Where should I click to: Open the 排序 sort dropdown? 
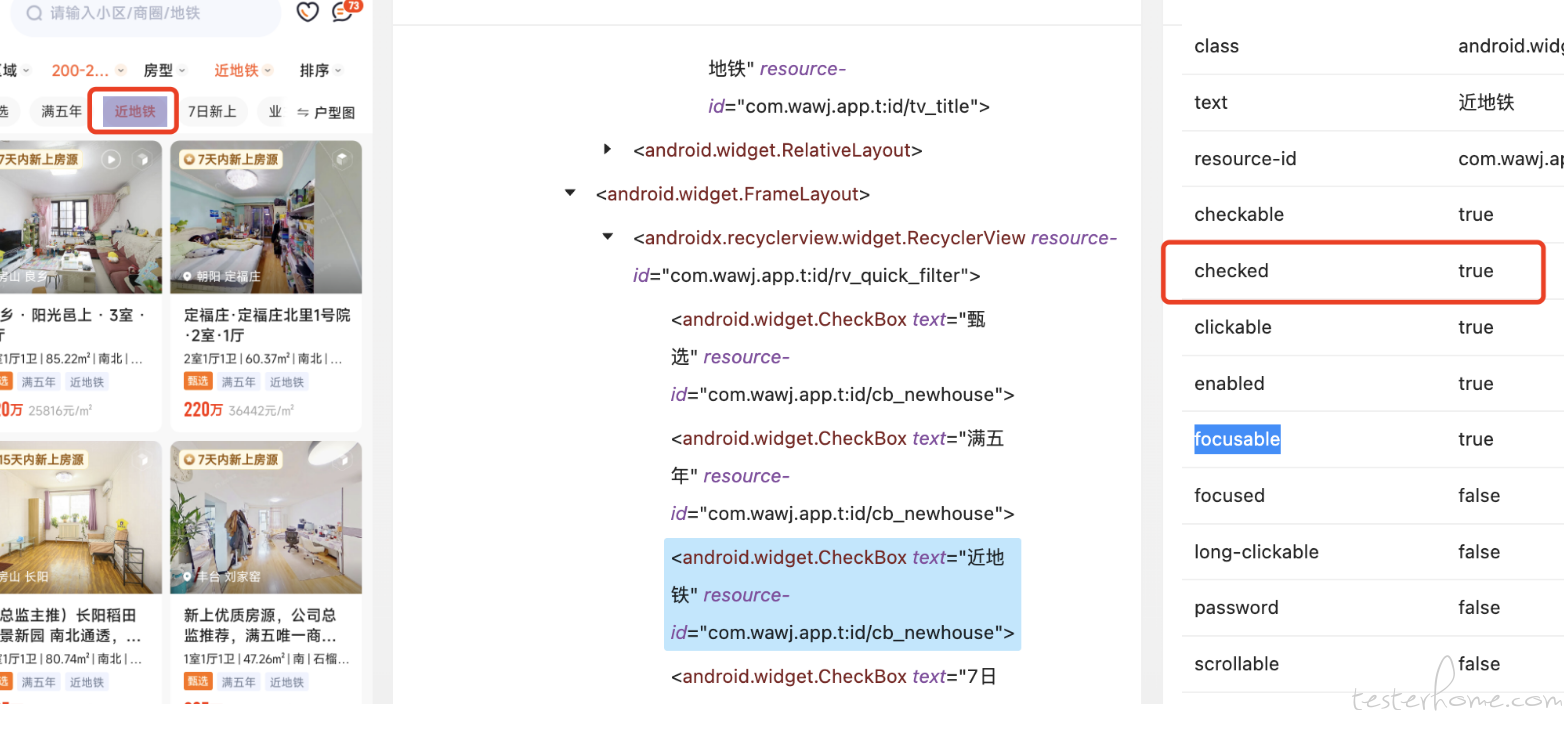[321, 70]
